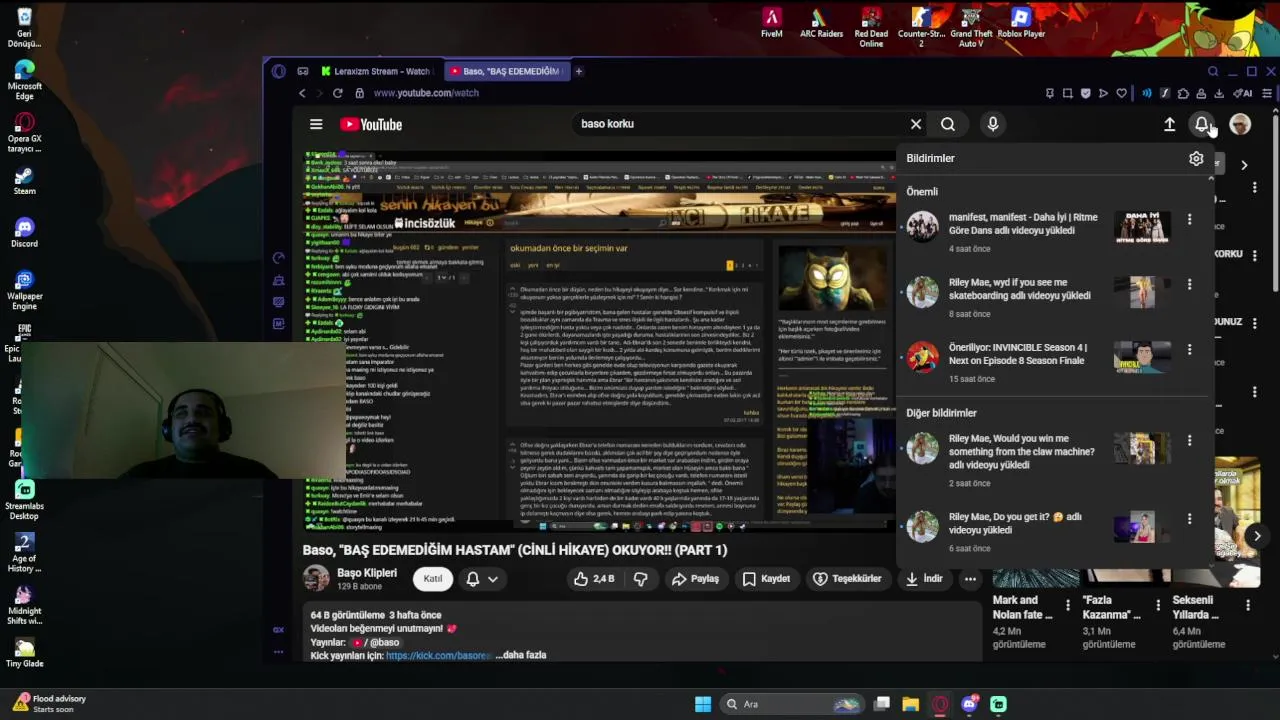Close the notifications bell panel
Screen dimensions: 1280x720
pyautogui.click(x=1202, y=124)
